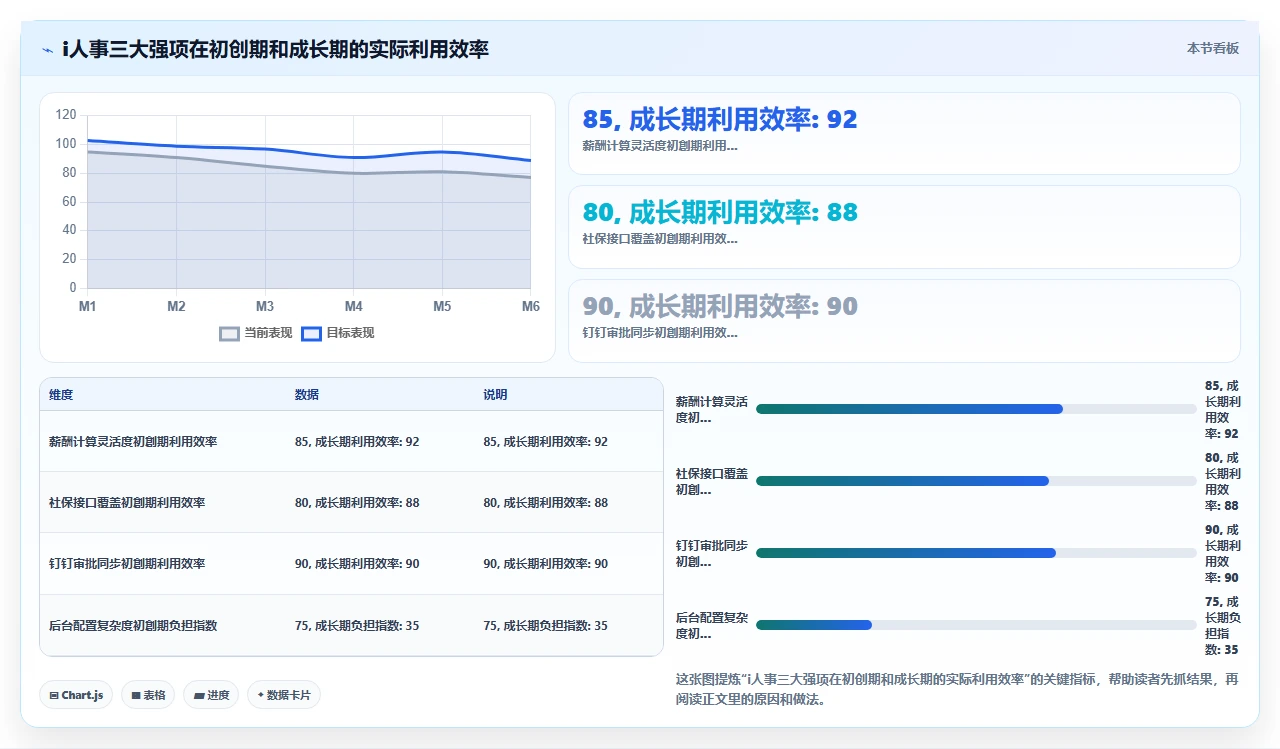Image resolution: width=1280 pixels, height=749 pixels.
Task: Open the card 80, 成长期利用效率: 88
Action: (x=904, y=227)
